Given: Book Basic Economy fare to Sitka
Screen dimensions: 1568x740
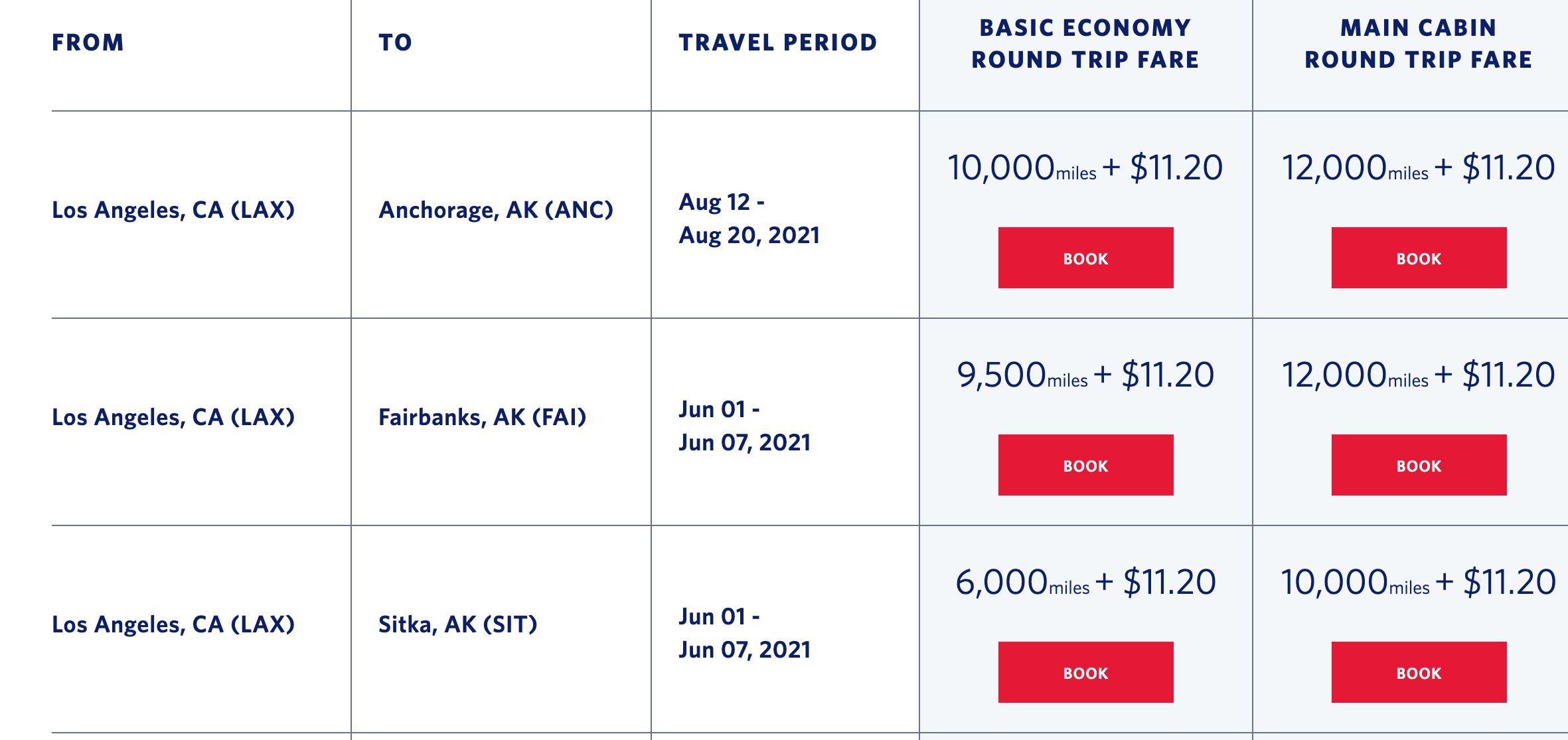Looking at the screenshot, I should point(1085,672).
